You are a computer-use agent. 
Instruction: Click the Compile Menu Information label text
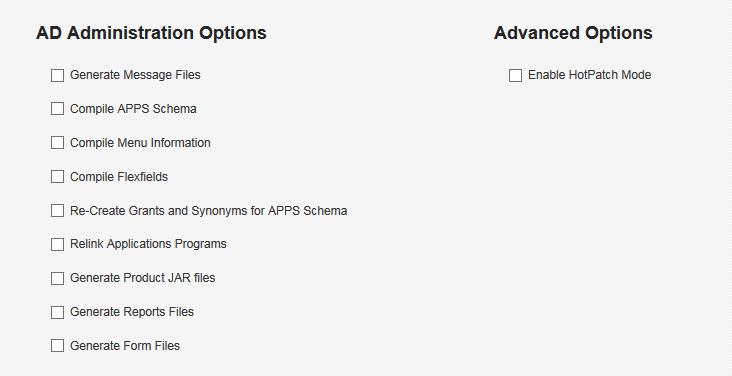click(x=140, y=142)
